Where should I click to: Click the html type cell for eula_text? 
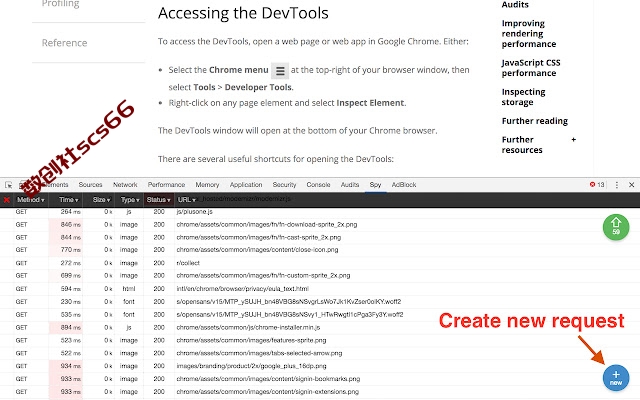129,289
